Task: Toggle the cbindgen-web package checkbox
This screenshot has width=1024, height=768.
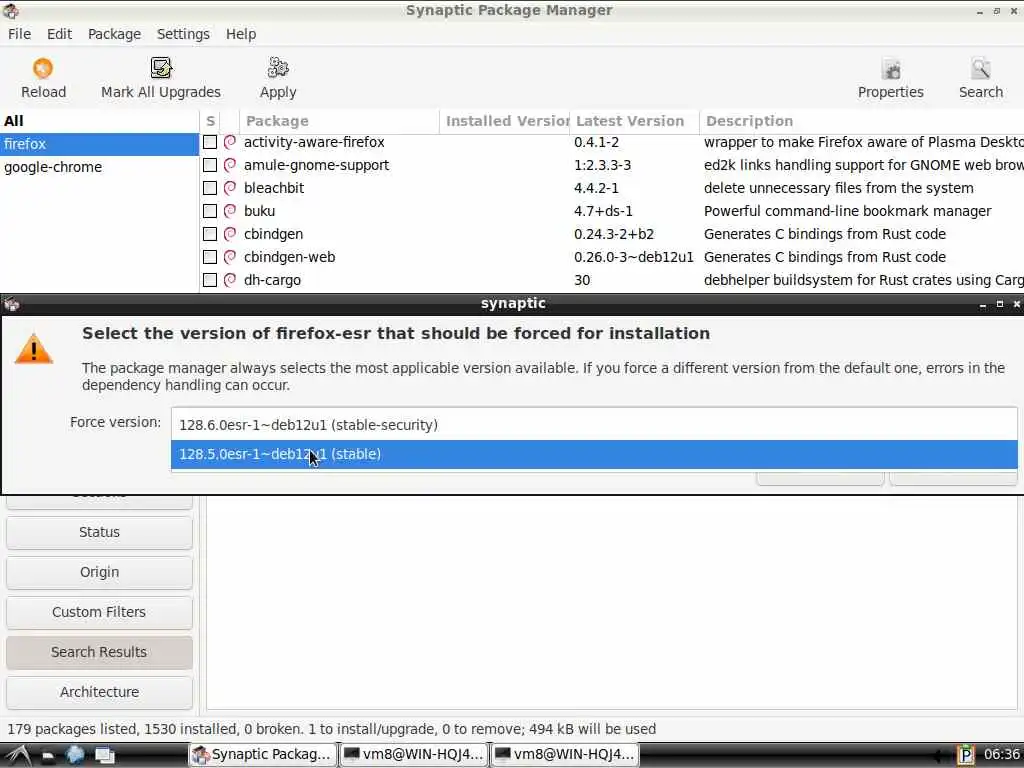Action: [210, 257]
